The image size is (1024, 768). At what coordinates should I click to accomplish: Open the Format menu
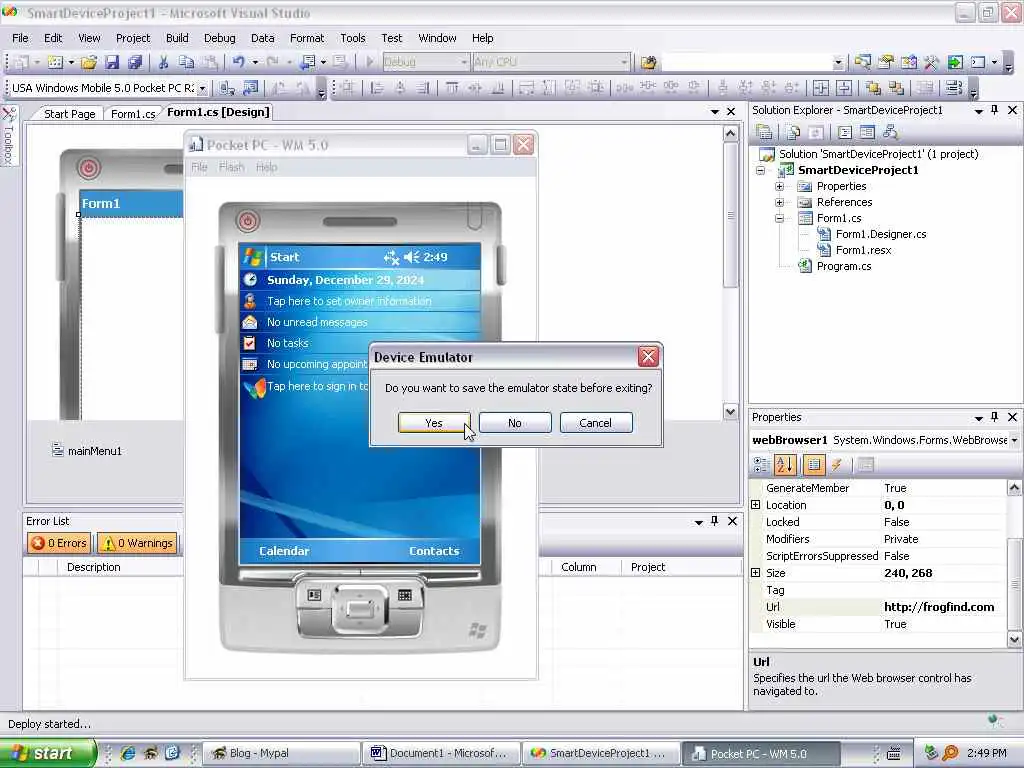[307, 38]
